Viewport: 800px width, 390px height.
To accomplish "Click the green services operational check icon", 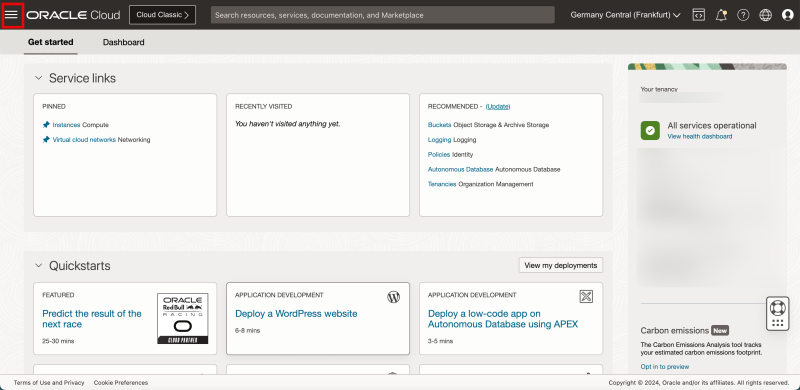I will tap(650, 131).
